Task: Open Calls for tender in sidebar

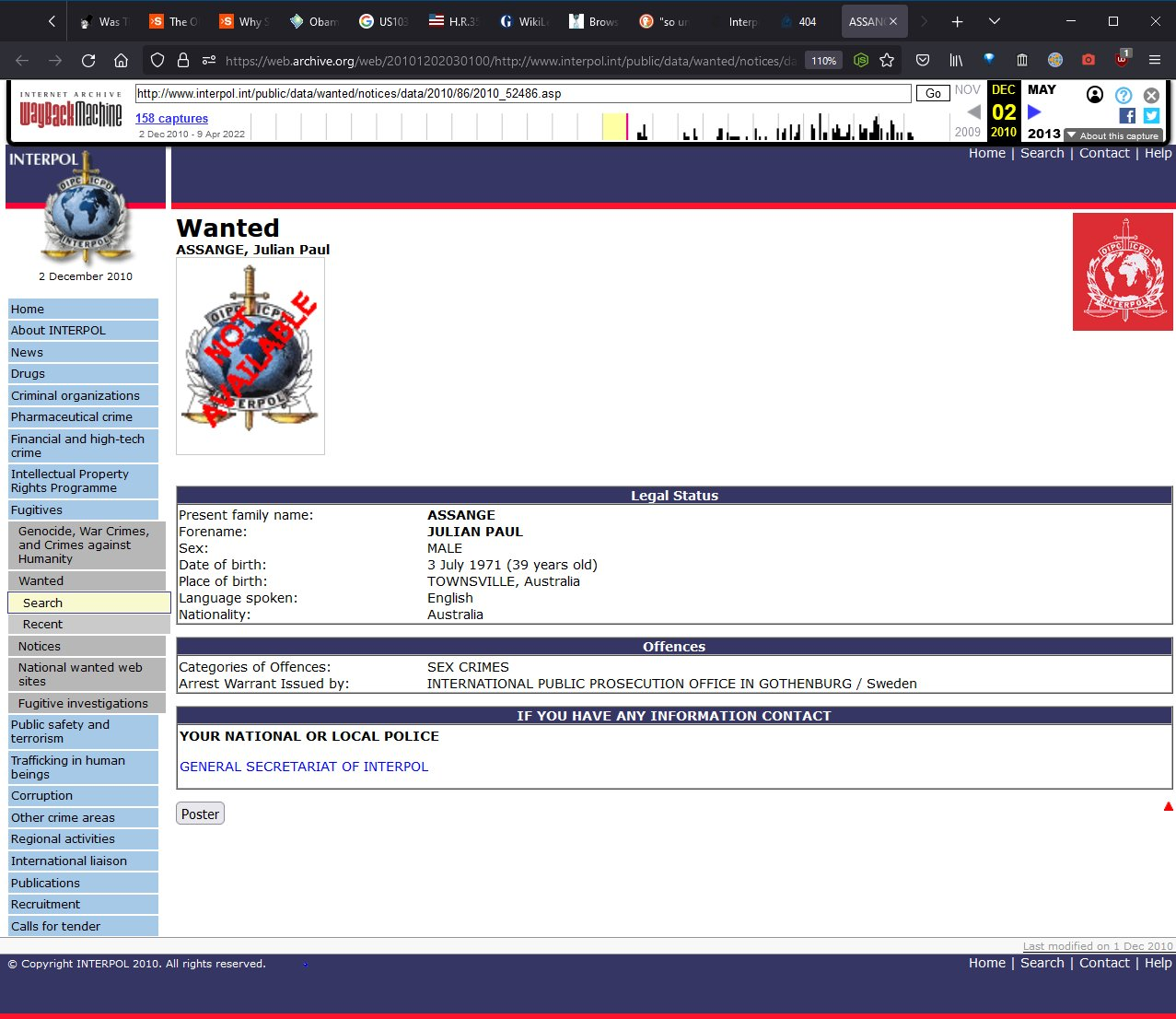Action: pyautogui.click(x=83, y=927)
